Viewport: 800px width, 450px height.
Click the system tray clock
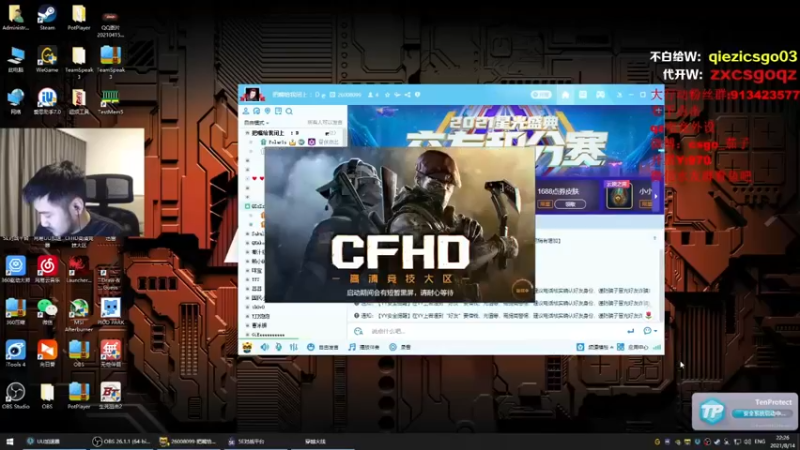782,441
